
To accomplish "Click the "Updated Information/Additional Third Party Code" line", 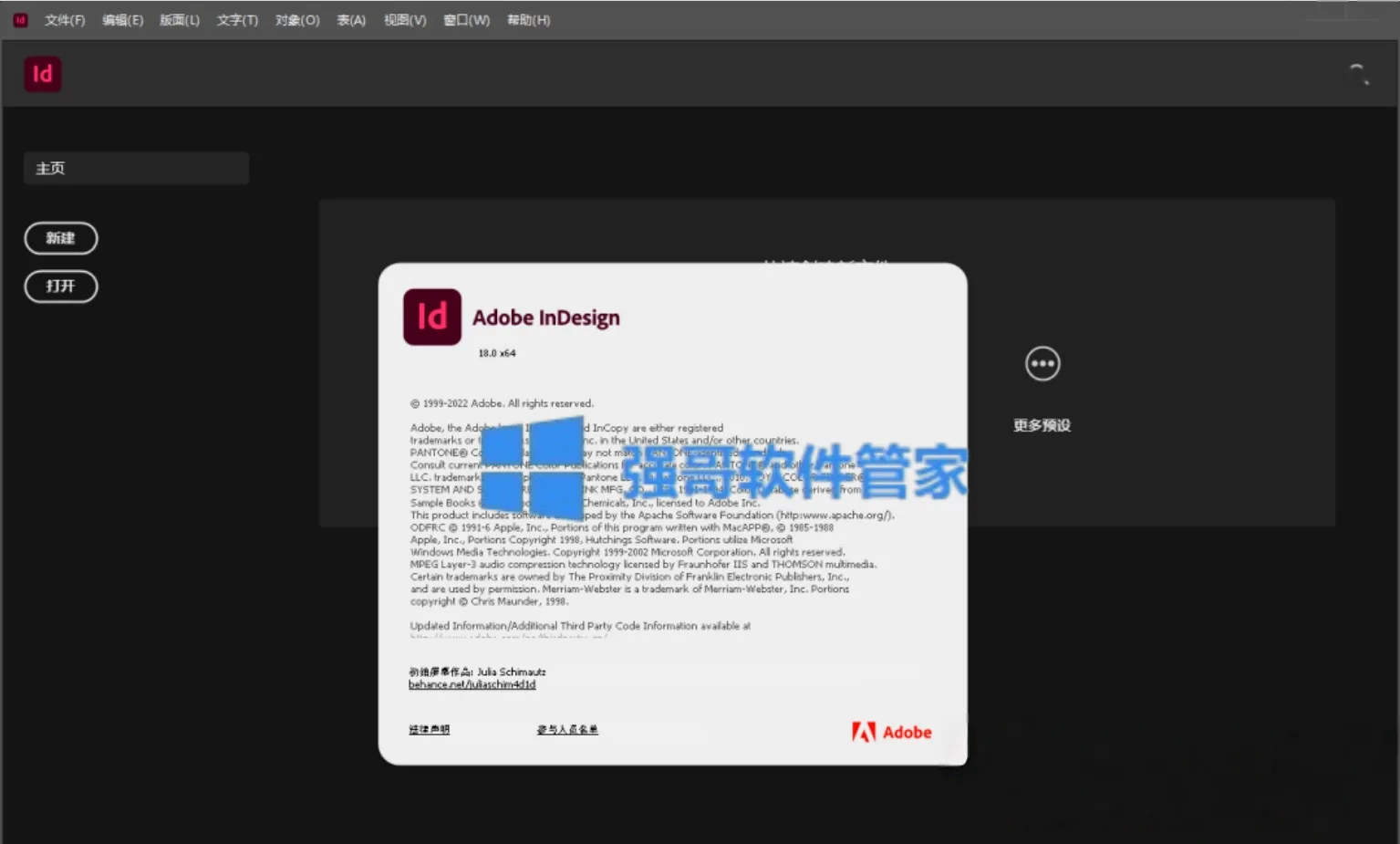I will tap(580, 626).
